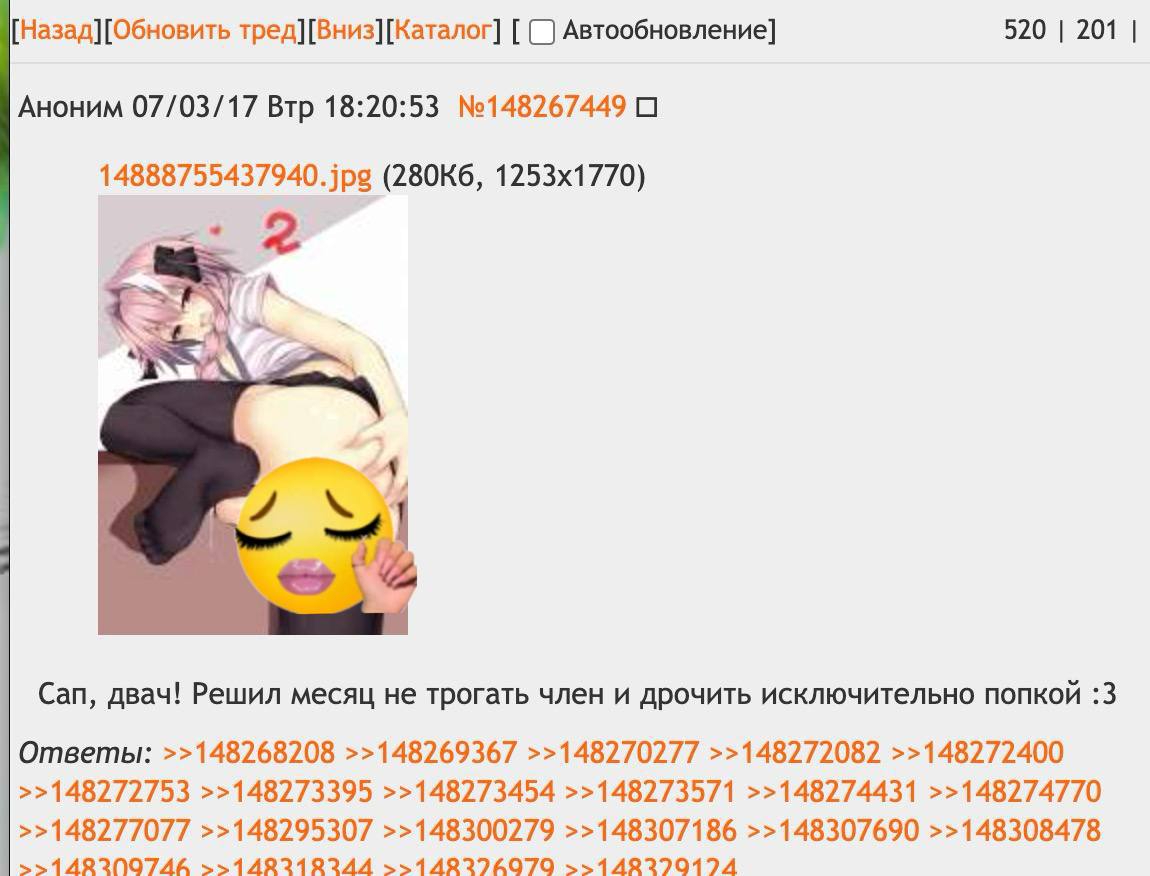The image size is (1150, 876).
Task: Enable the Автообновление checkbox
Action: pyautogui.click(x=541, y=32)
